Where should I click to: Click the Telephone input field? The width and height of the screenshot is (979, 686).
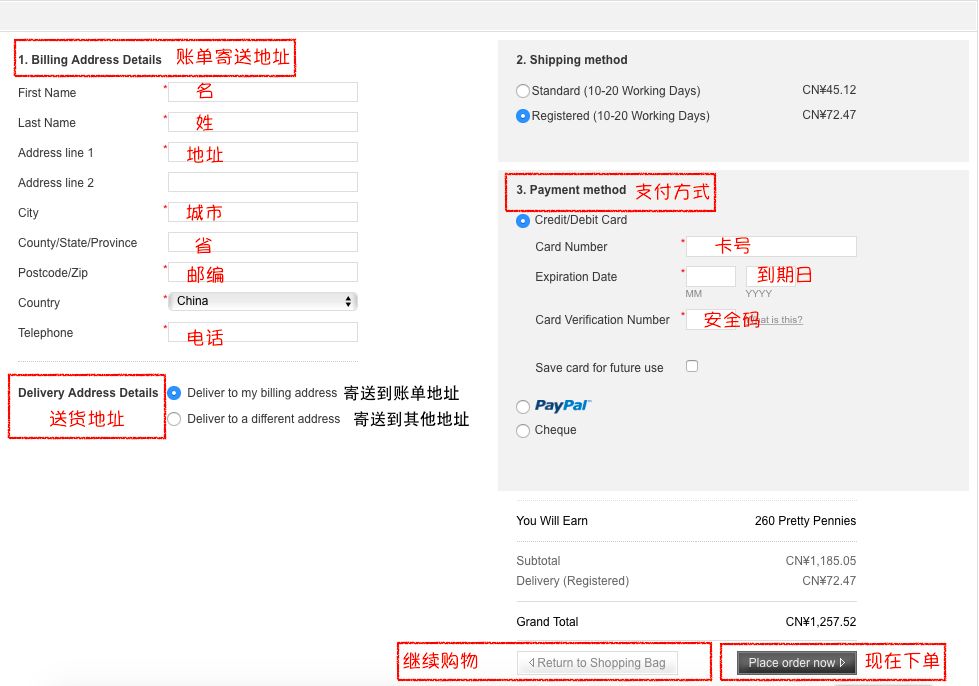[262, 331]
